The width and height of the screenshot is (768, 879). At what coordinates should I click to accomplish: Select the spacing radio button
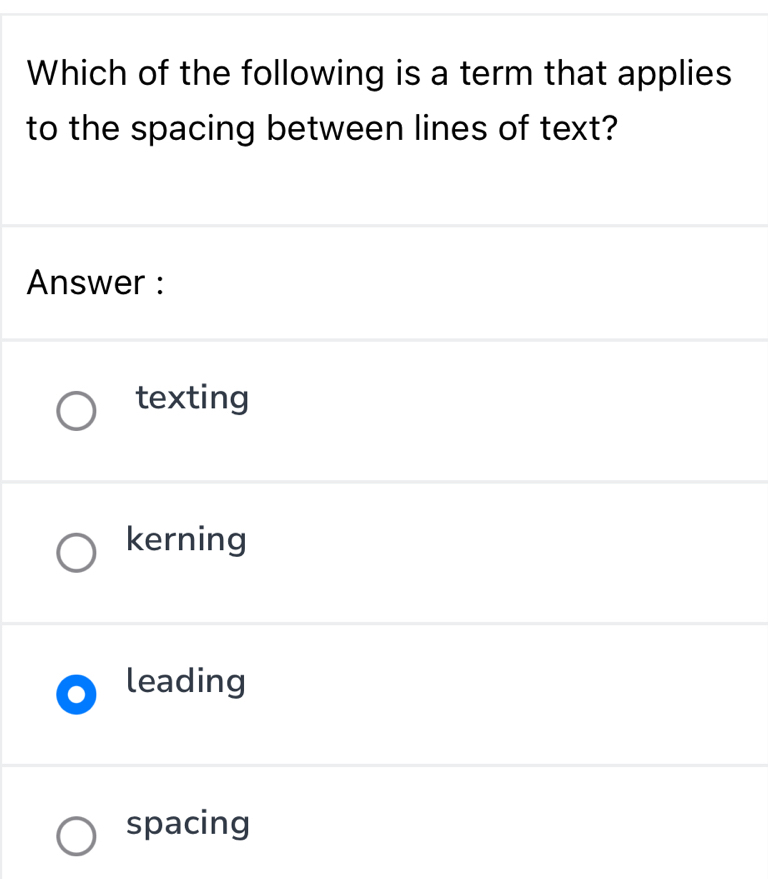tap(76, 835)
